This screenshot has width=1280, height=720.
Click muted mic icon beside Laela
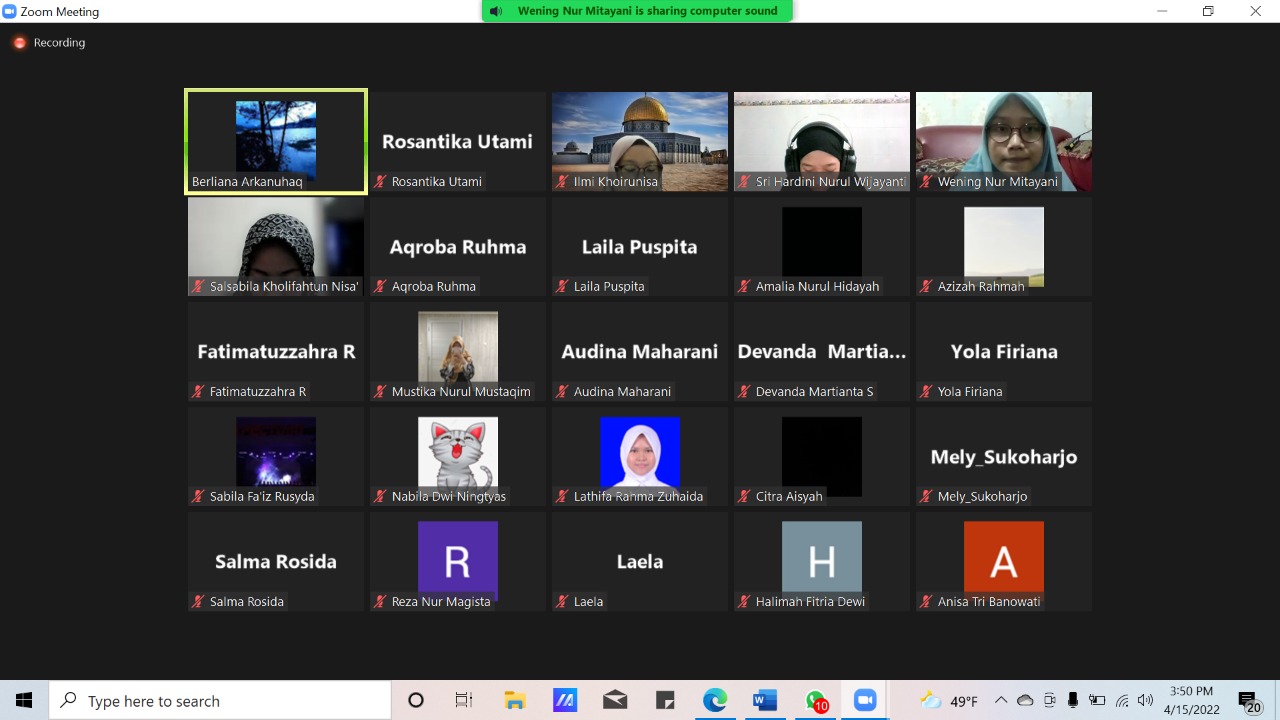pos(562,602)
